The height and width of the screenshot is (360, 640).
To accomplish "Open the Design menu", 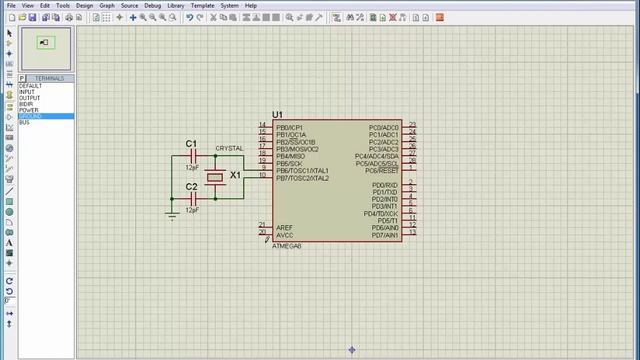I will (x=84, y=6).
